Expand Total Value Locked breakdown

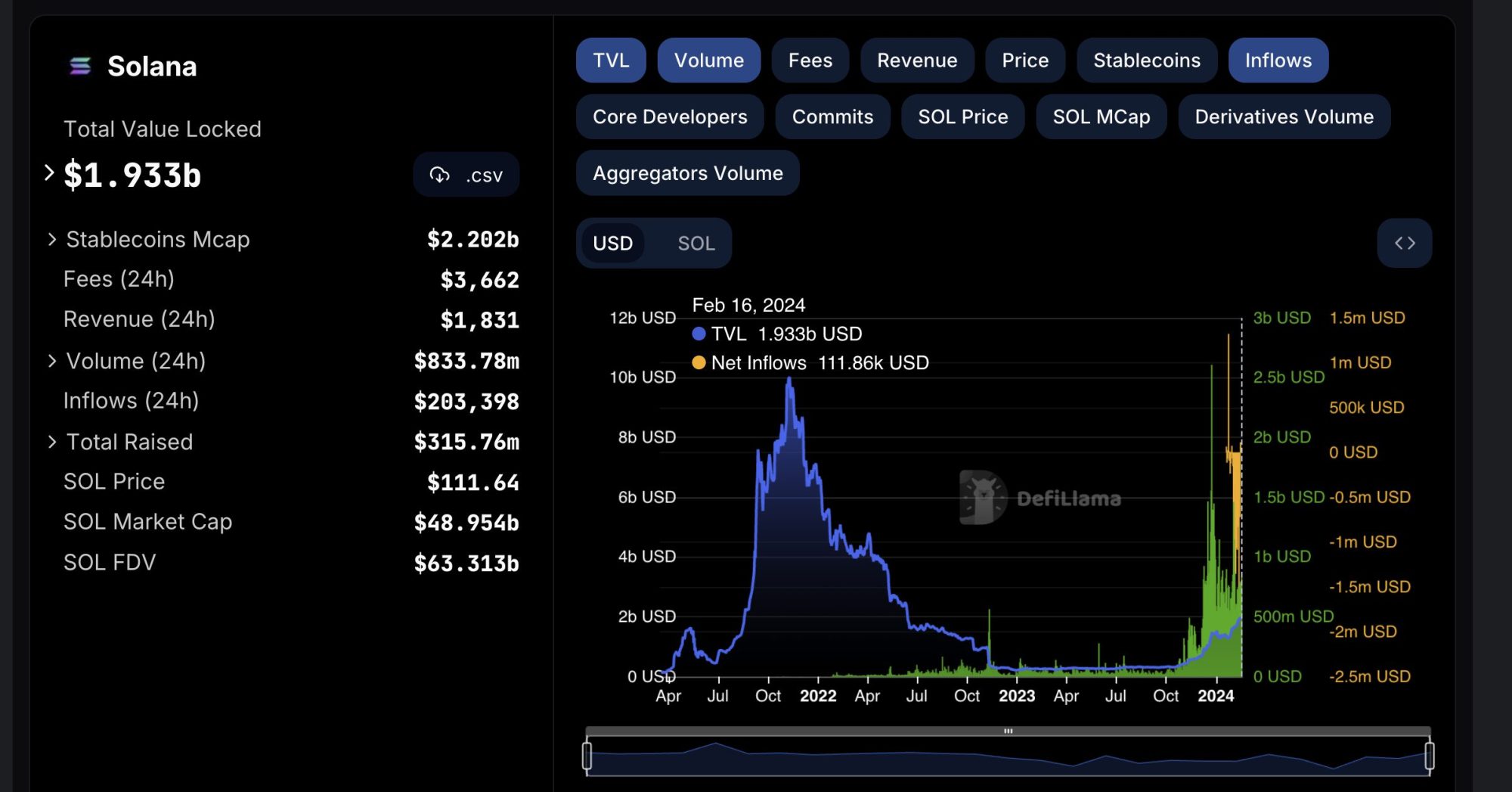coord(50,173)
